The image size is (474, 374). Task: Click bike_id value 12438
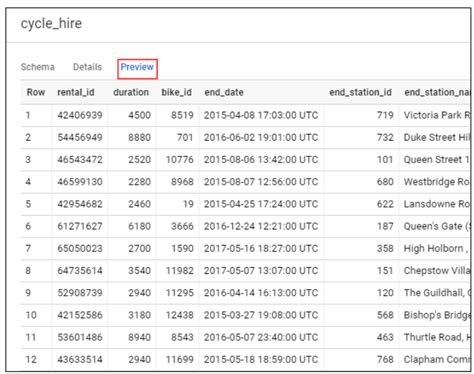(x=180, y=315)
